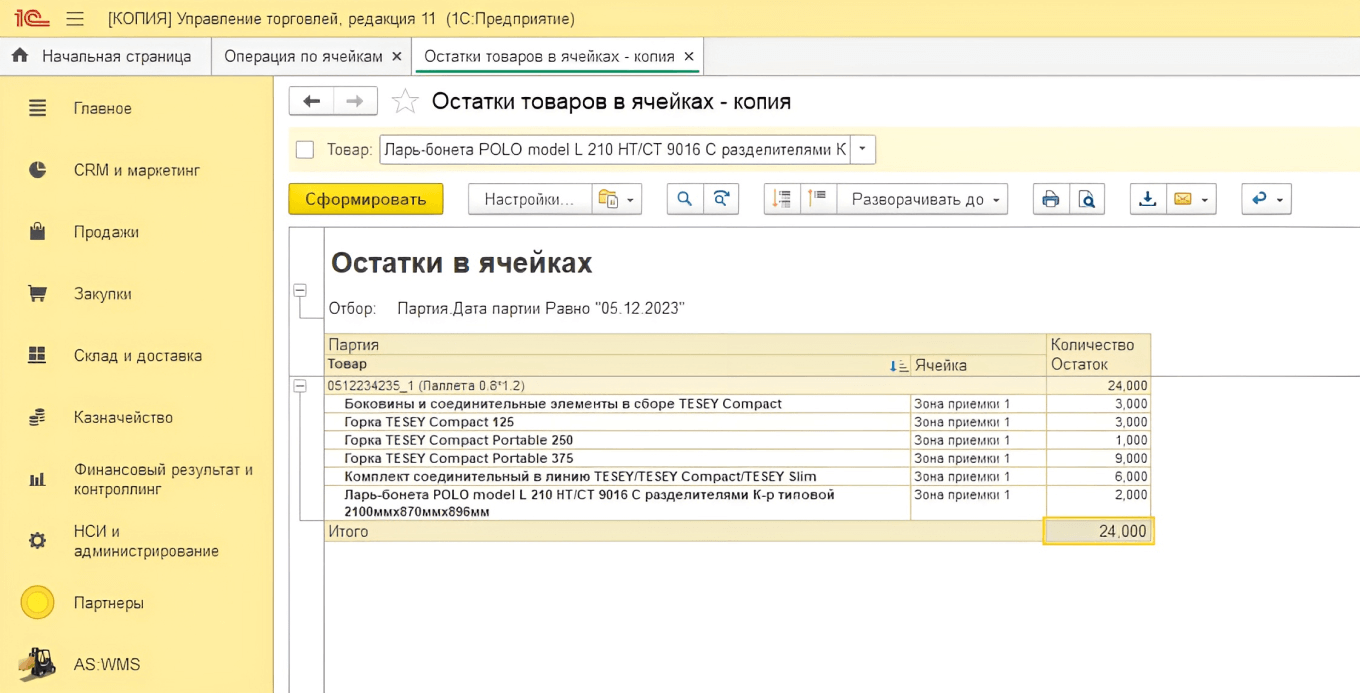The height and width of the screenshot is (693, 1360).
Task: Click the Expand all groups icon
Action: click(782, 199)
